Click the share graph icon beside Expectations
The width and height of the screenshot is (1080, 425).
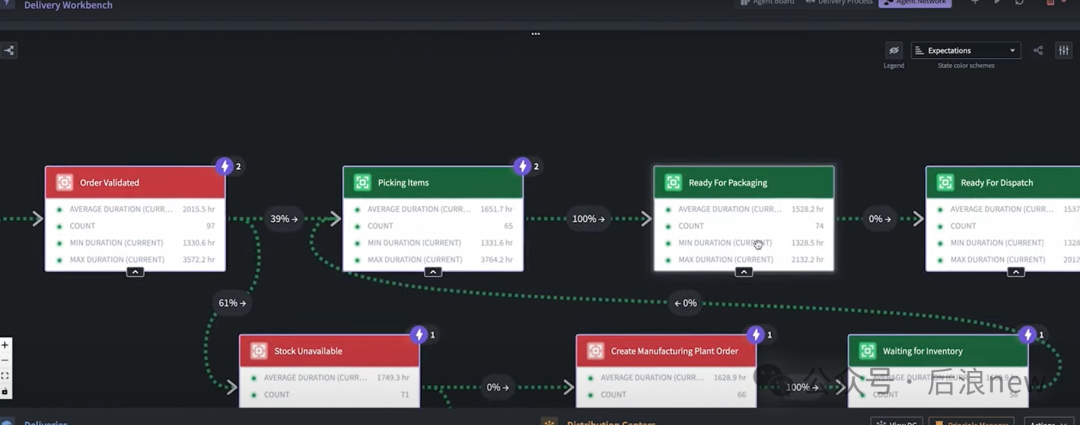(1038, 51)
